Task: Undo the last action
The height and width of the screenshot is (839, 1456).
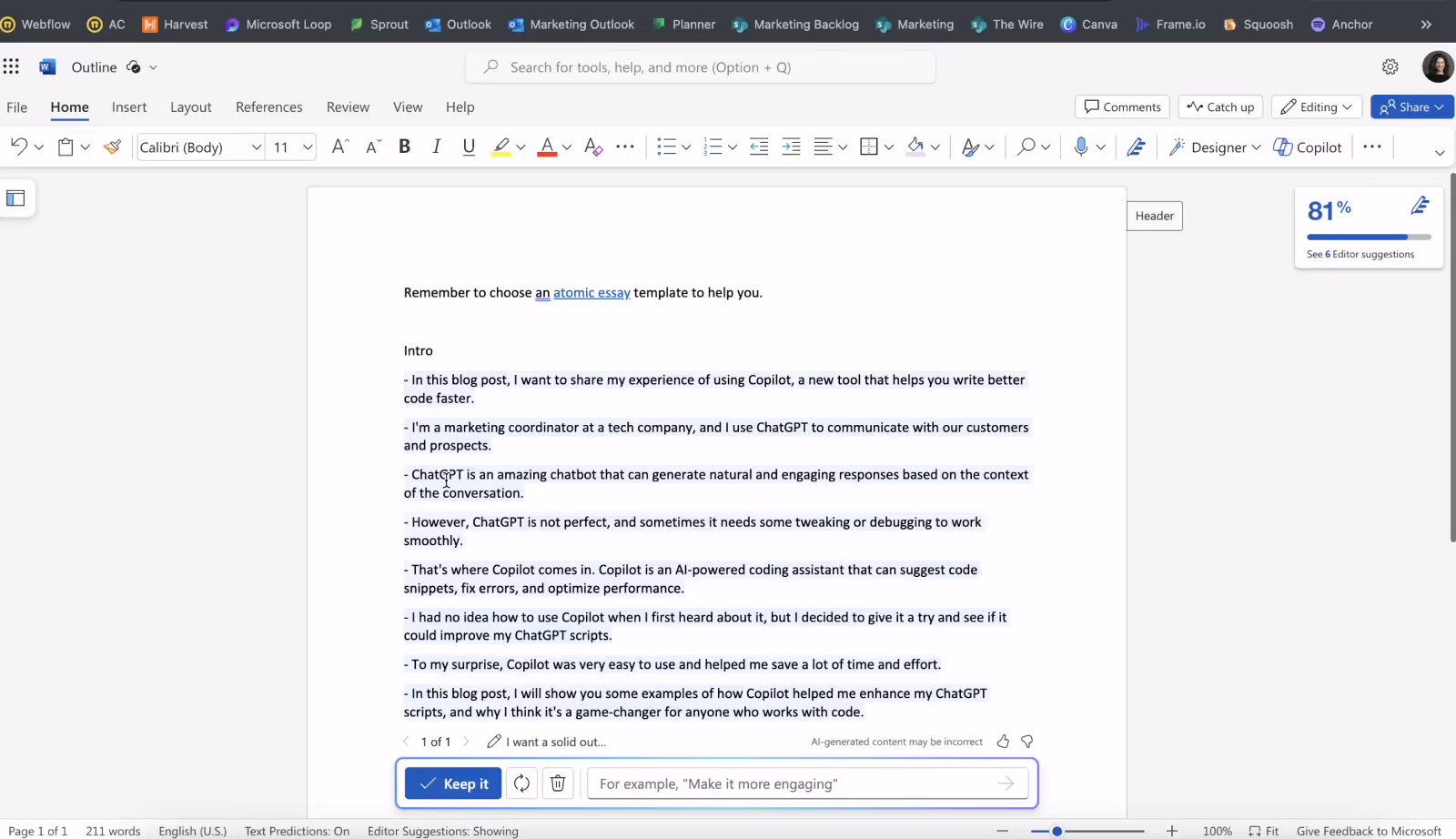Action: click(18, 147)
